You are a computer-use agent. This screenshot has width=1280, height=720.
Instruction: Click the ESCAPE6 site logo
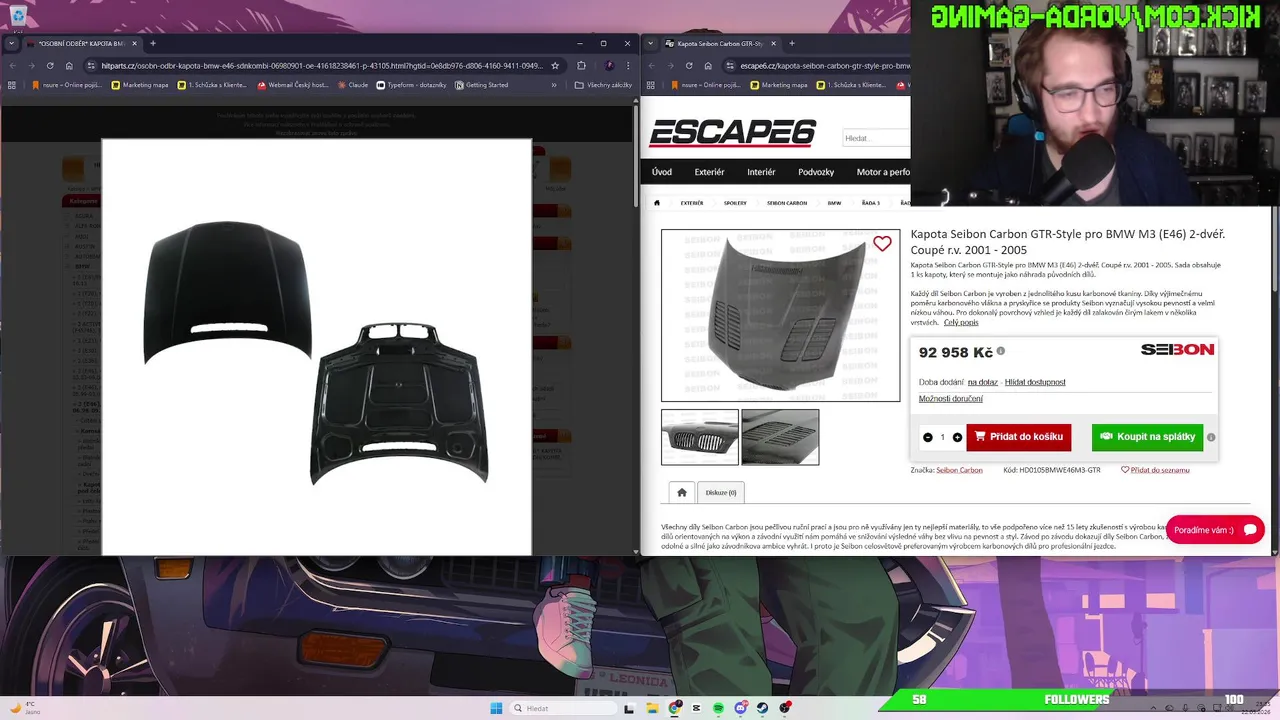pyautogui.click(x=733, y=134)
